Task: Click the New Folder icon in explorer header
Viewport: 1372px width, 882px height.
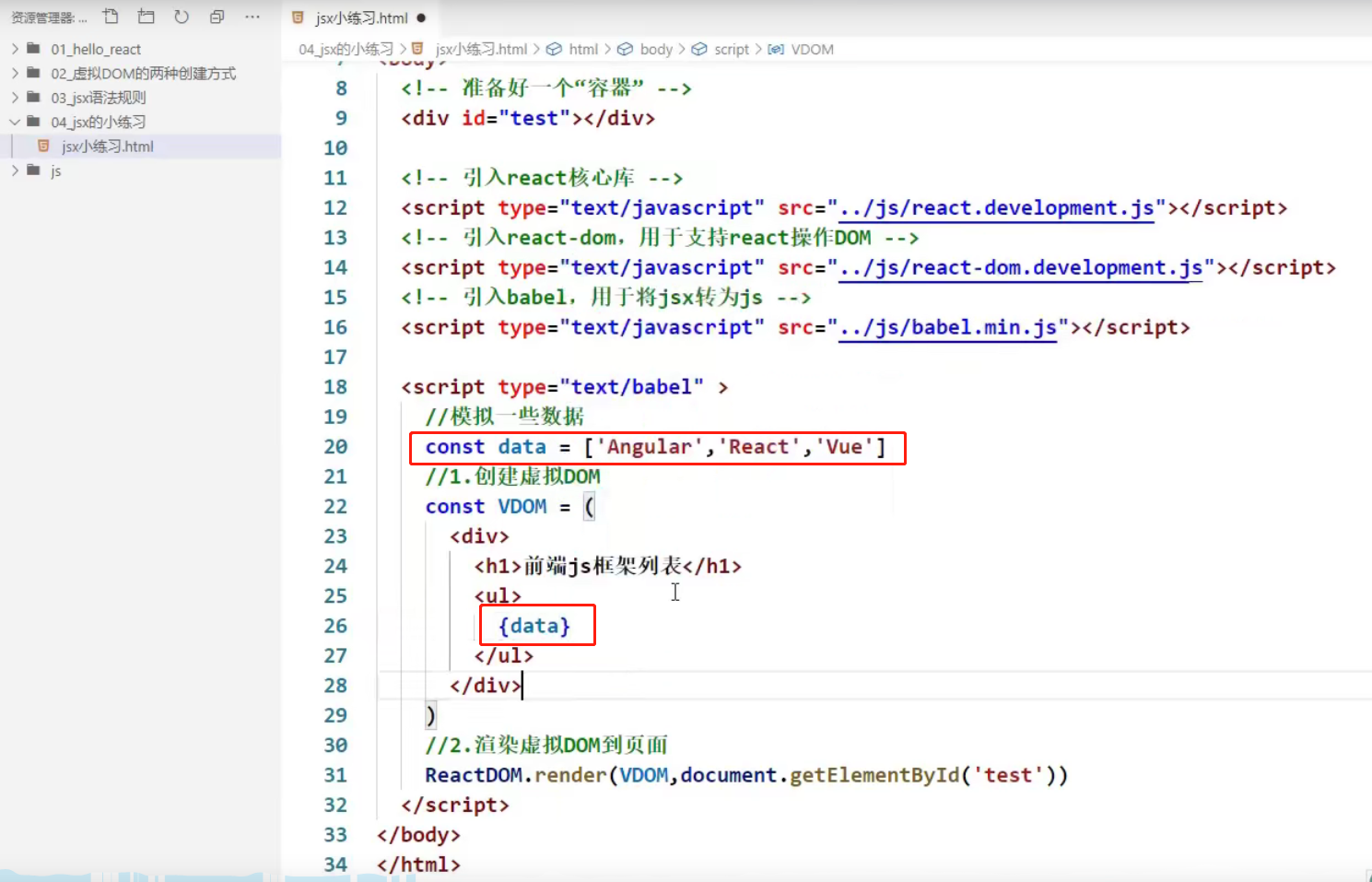Action: pos(146,17)
